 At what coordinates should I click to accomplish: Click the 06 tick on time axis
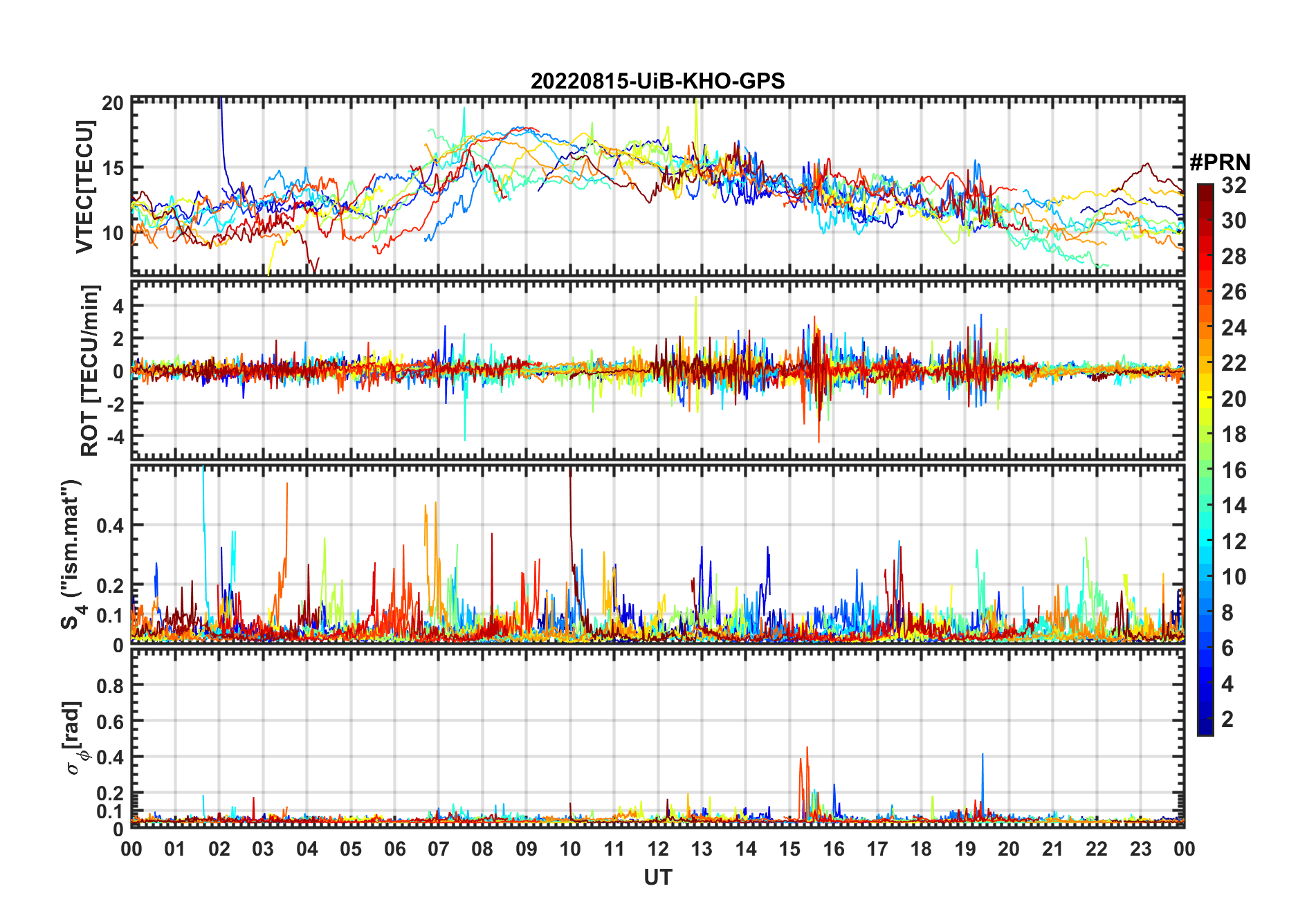coord(394,849)
